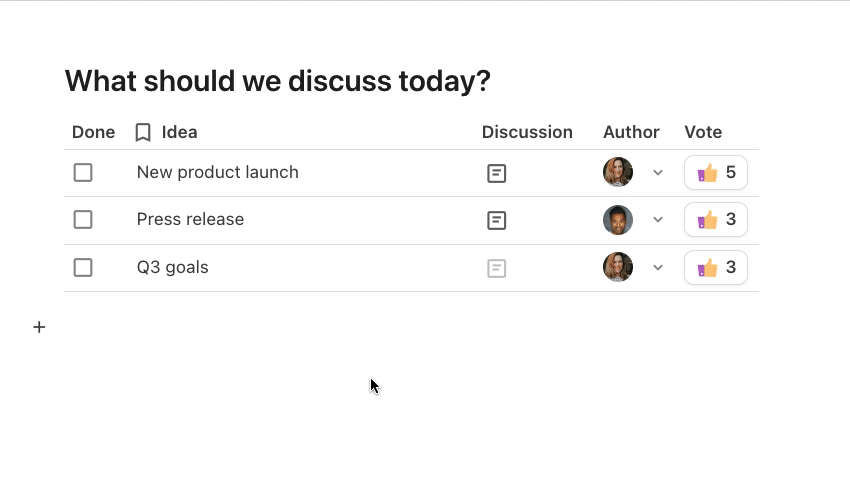Vote thumbs up on Press release
850x492 pixels.
pos(716,220)
